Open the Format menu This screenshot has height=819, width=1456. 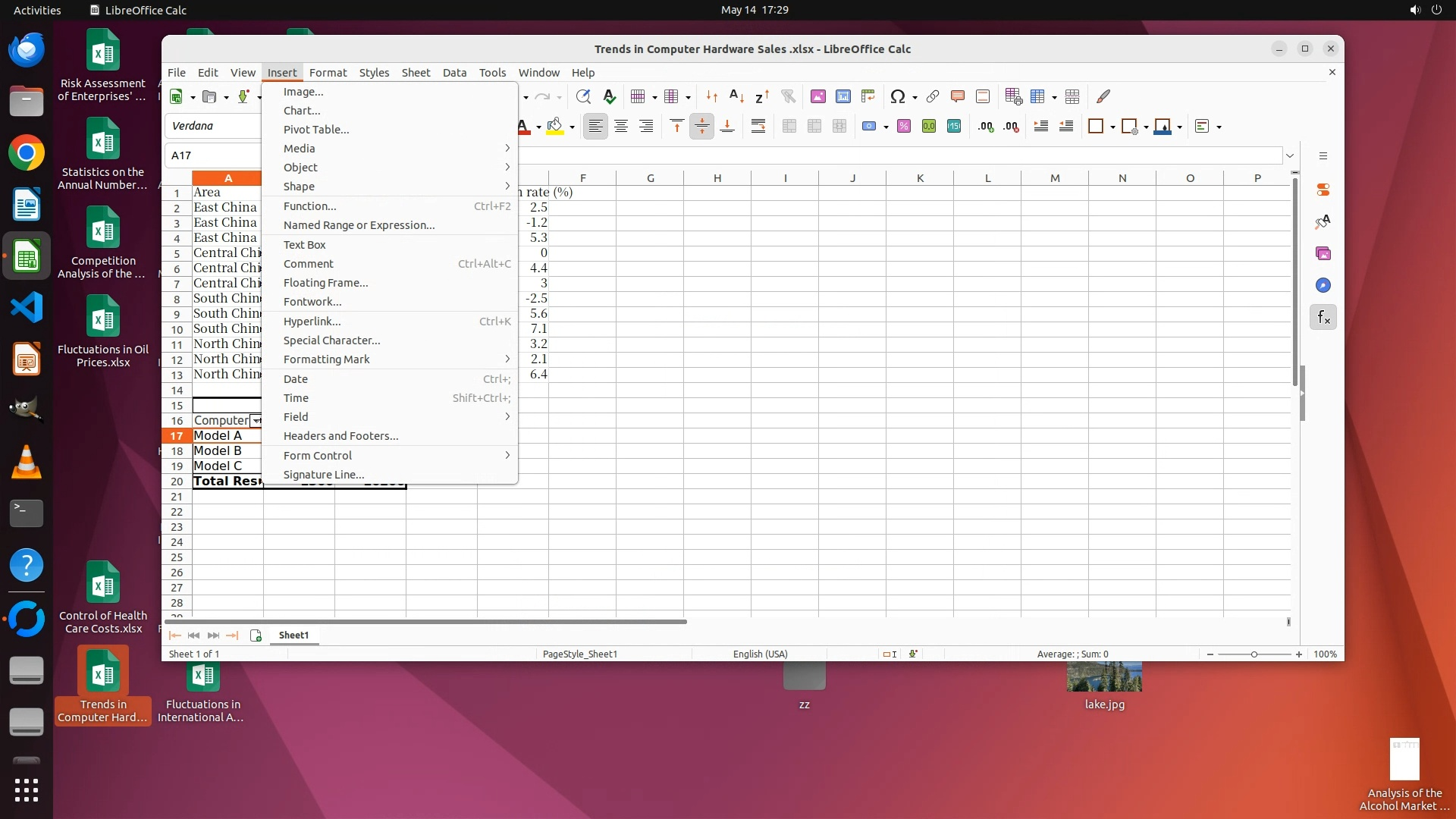(328, 73)
